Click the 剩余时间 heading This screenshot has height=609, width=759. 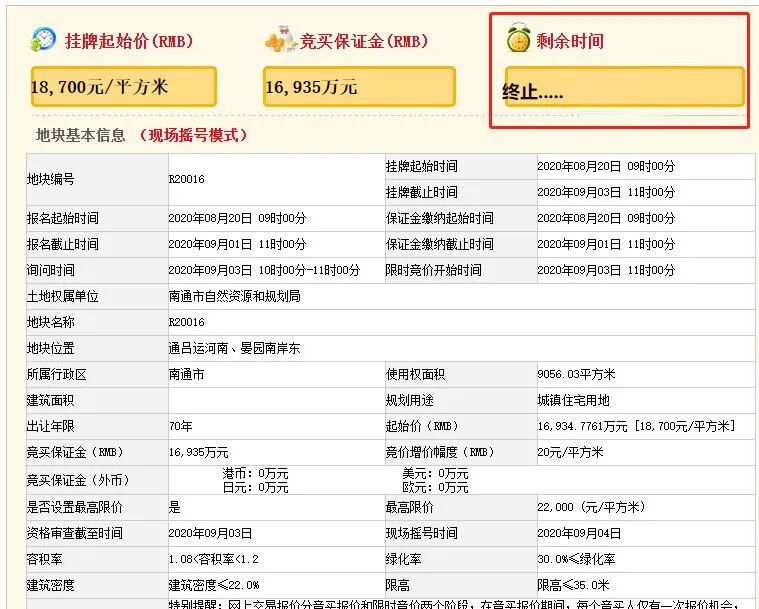[x=570, y=41]
